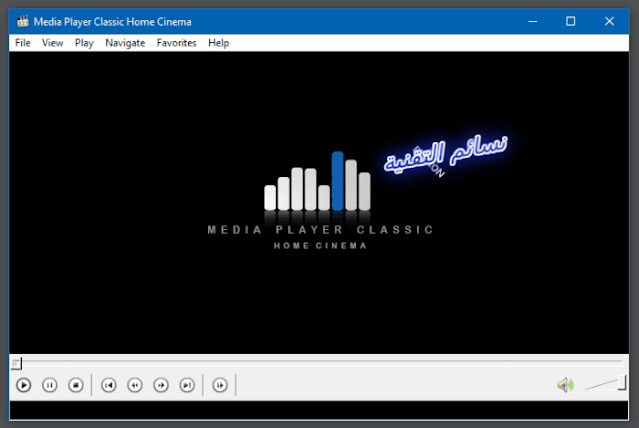Mute audio with the speaker icon

tap(566, 385)
